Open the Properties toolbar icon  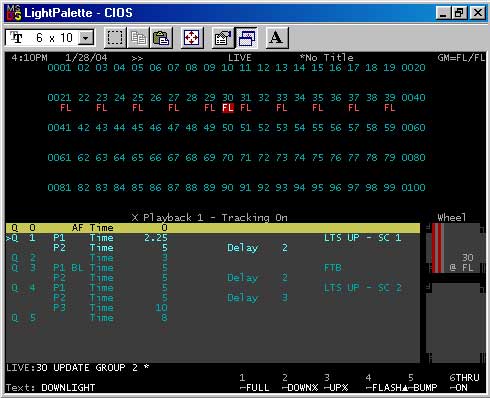tap(223, 38)
